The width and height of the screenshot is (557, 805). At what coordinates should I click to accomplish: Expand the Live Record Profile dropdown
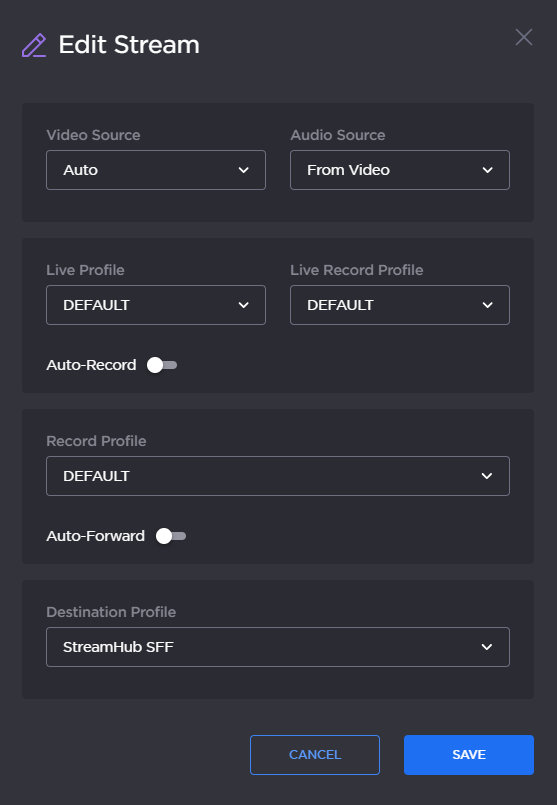coord(400,305)
